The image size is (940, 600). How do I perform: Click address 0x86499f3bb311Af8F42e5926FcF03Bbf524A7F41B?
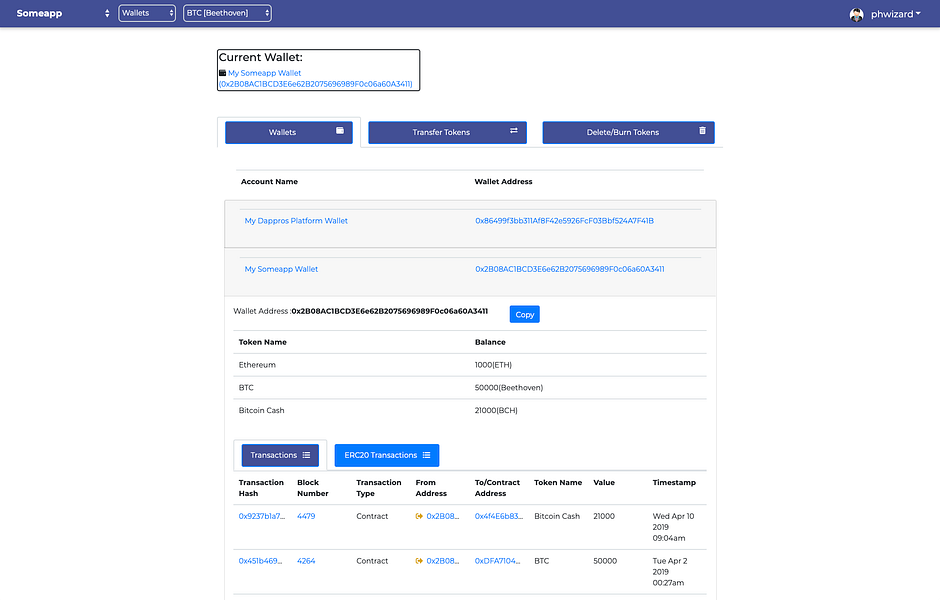coord(565,221)
